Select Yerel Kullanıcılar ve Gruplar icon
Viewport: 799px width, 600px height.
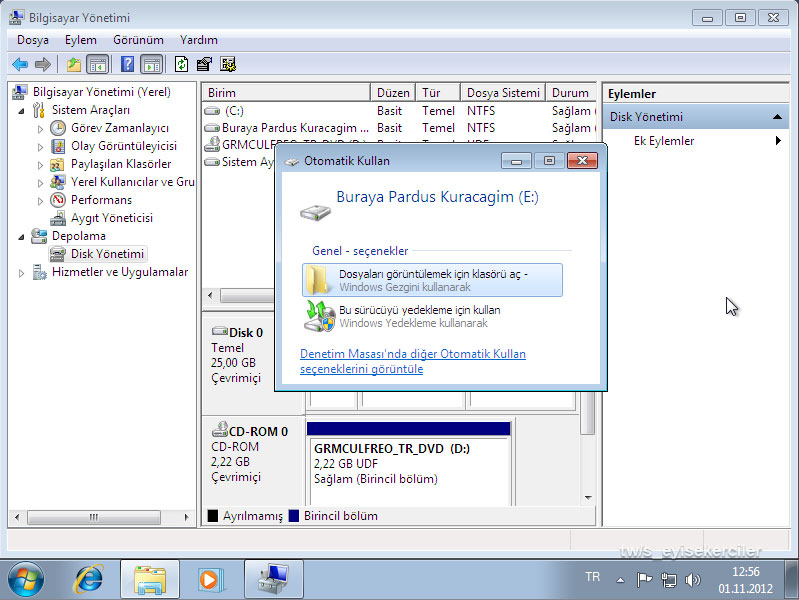click(x=58, y=182)
